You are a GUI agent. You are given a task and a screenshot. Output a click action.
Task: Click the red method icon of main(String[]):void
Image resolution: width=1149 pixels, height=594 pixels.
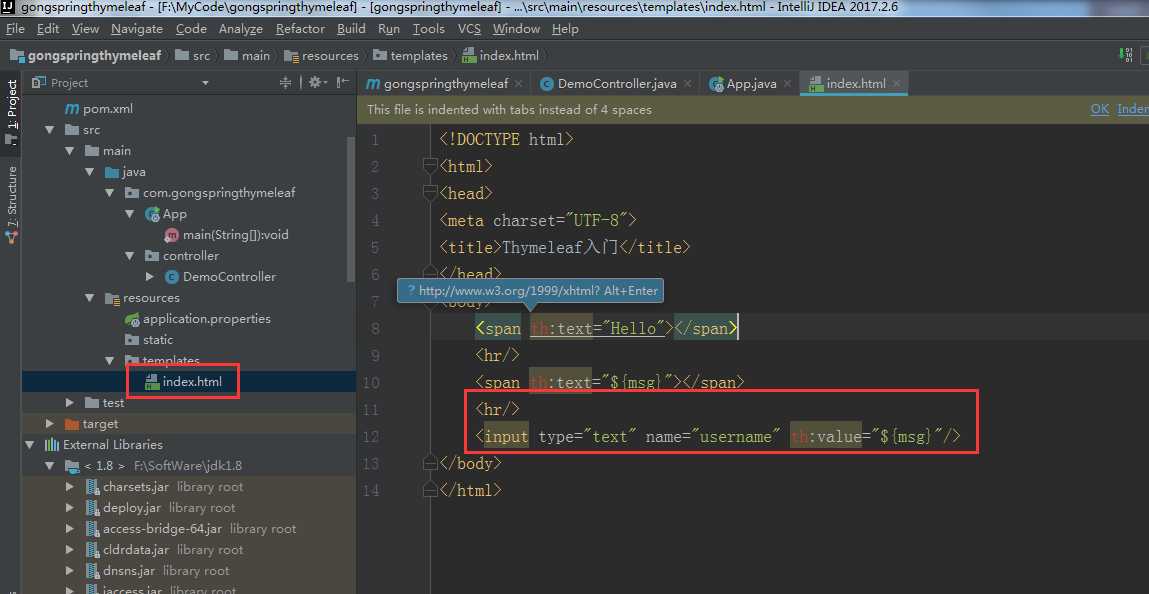(172, 235)
